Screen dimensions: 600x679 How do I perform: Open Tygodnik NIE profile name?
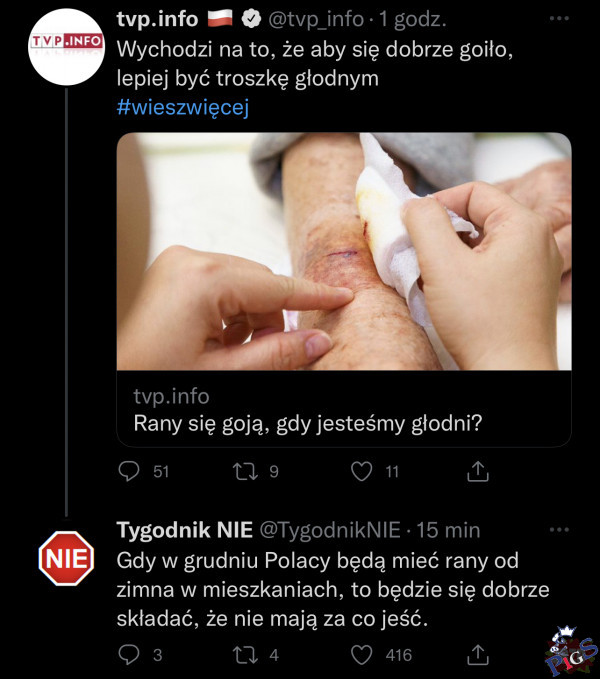pyautogui.click(x=184, y=530)
